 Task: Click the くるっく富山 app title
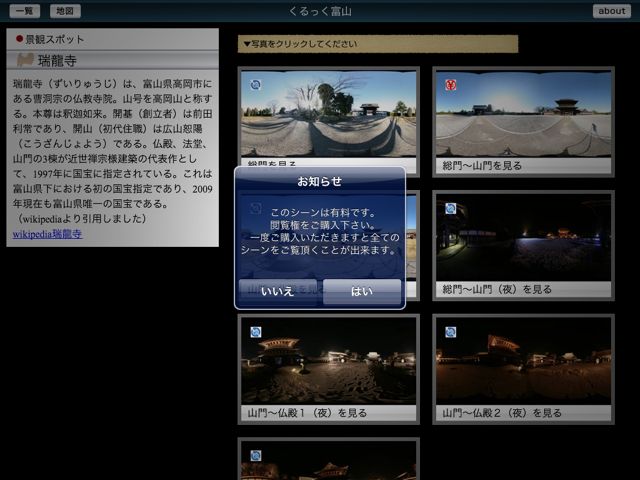(320, 11)
